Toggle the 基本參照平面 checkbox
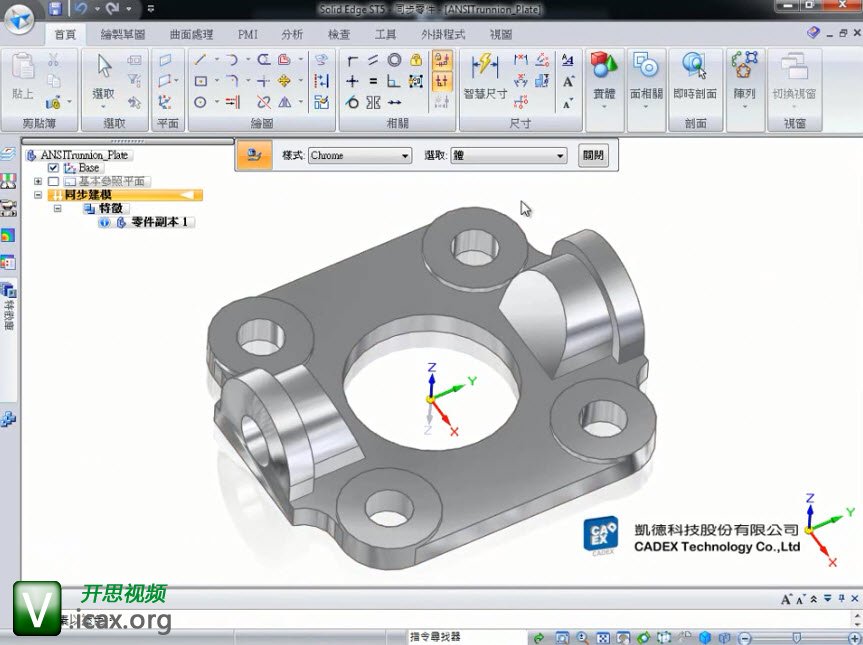Image resolution: width=863 pixels, height=645 pixels. (54, 182)
